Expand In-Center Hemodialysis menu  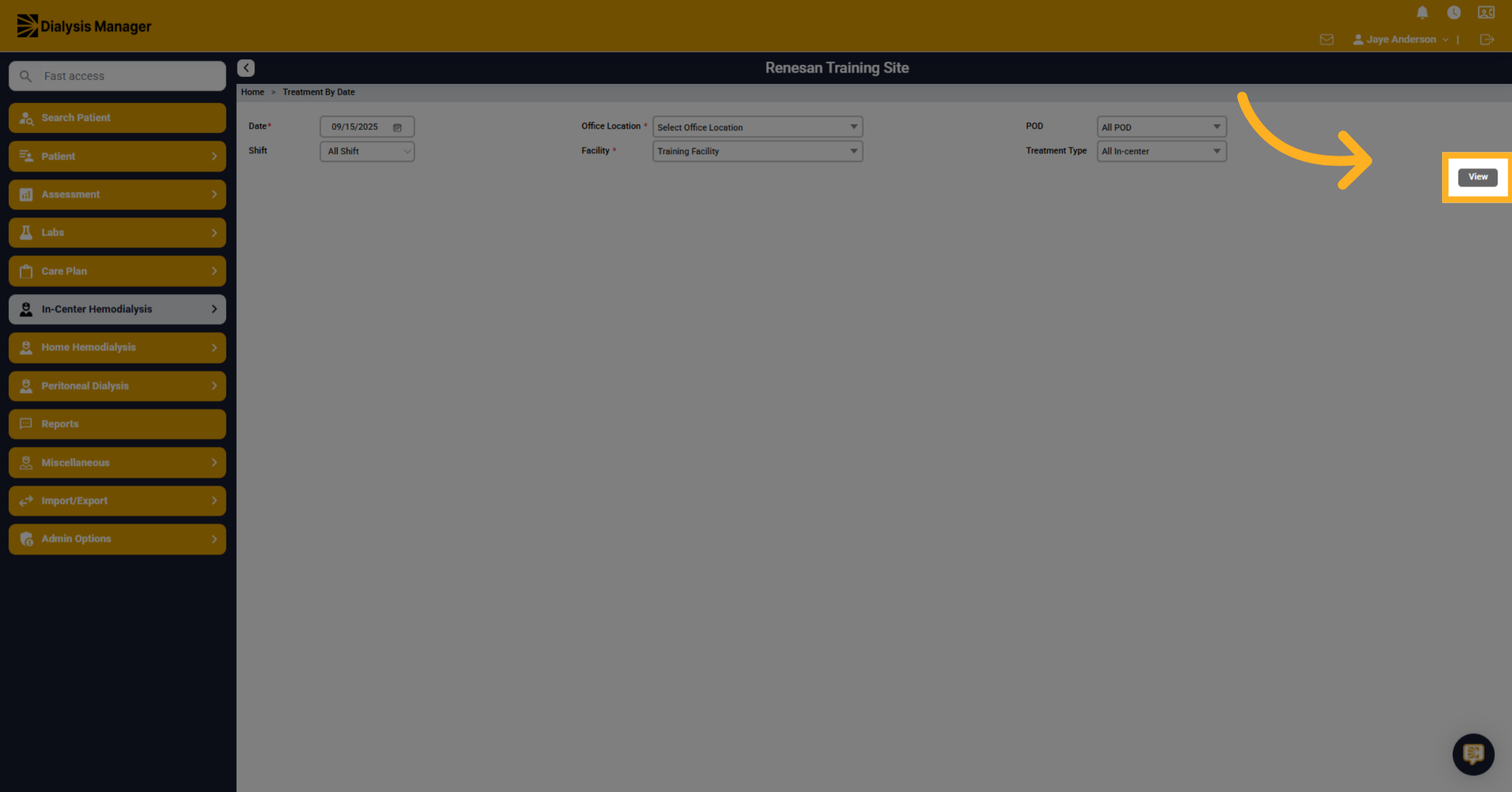point(117,309)
